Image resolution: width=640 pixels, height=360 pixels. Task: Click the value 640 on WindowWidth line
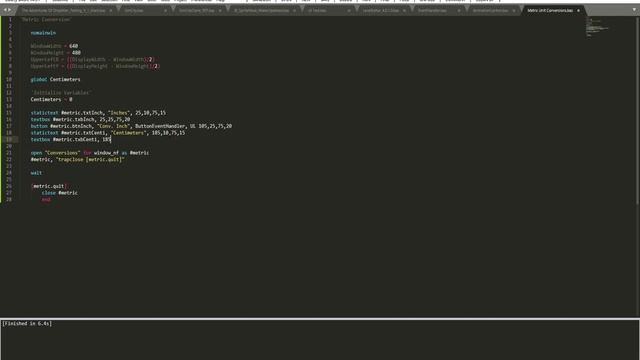73,46
